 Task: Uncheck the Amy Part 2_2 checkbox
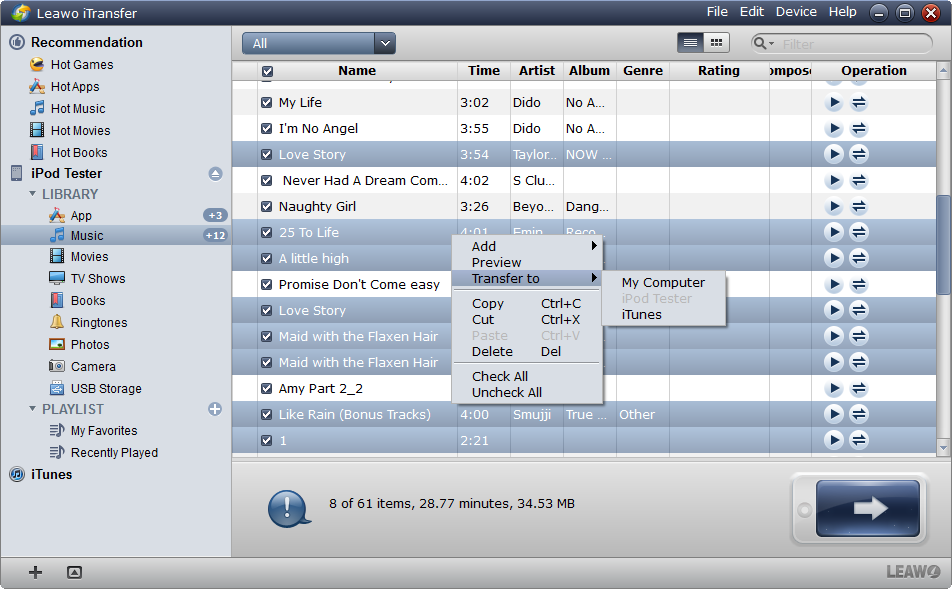point(266,389)
